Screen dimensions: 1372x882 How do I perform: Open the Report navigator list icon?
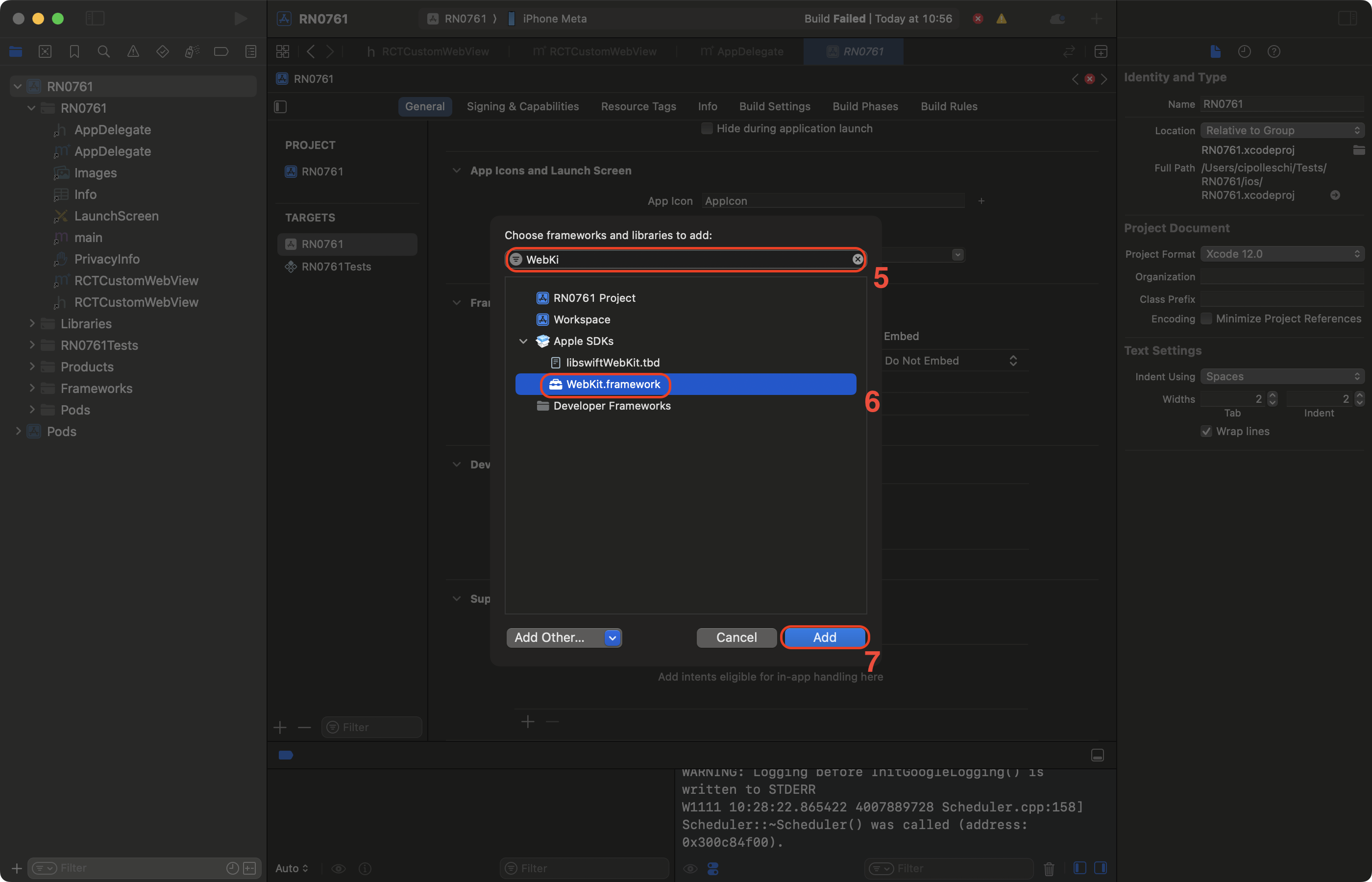pyautogui.click(x=251, y=51)
